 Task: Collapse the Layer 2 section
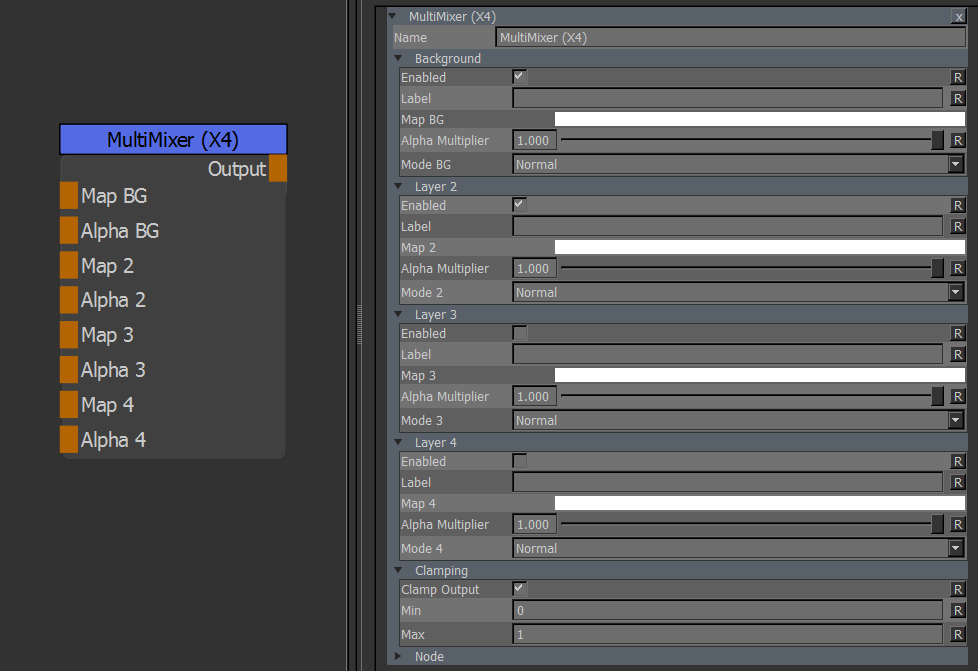pyautogui.click(x=399, y=187)
